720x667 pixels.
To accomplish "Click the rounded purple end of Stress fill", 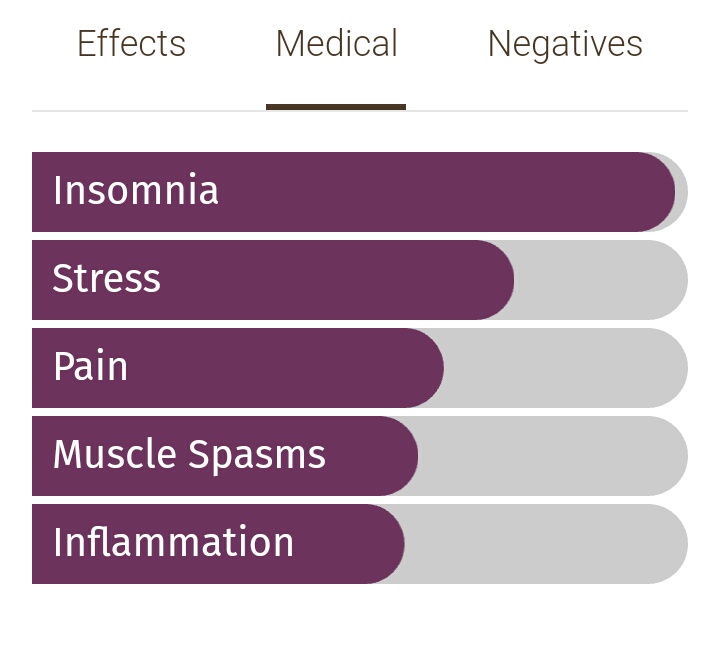I will tap(495, 280).
